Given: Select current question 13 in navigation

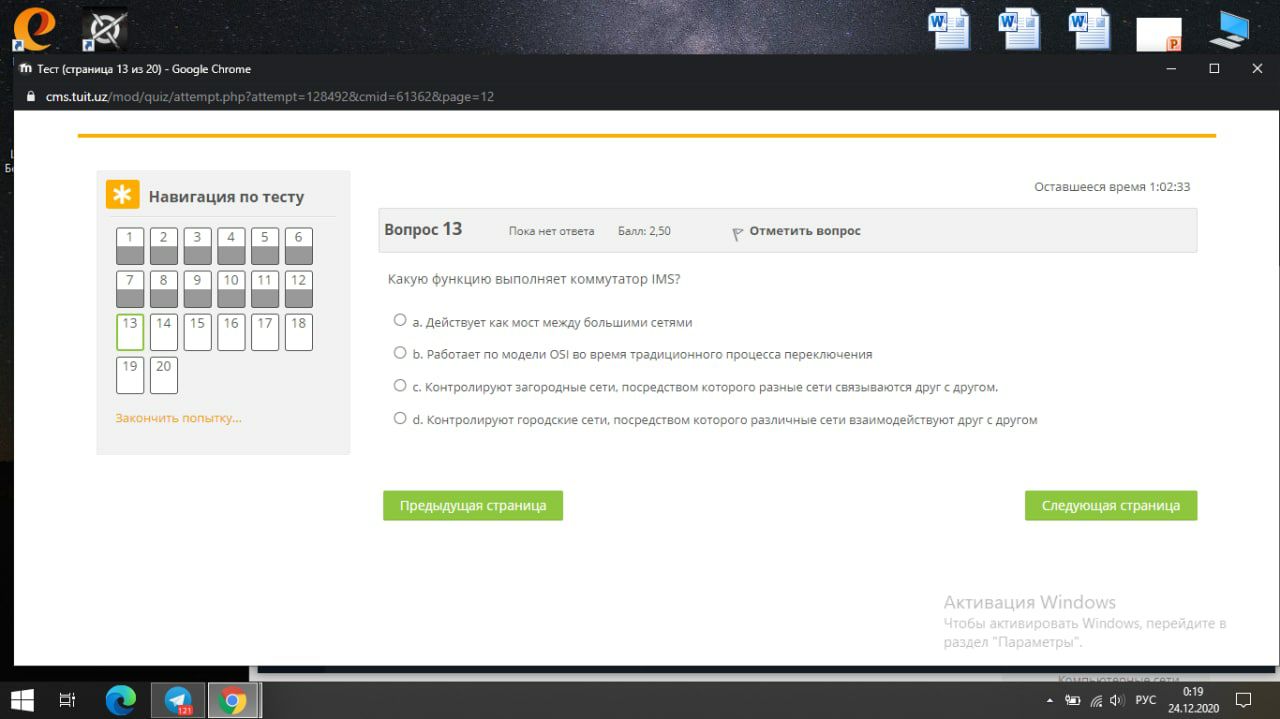Looking at the screenshot, I should 130,332.
